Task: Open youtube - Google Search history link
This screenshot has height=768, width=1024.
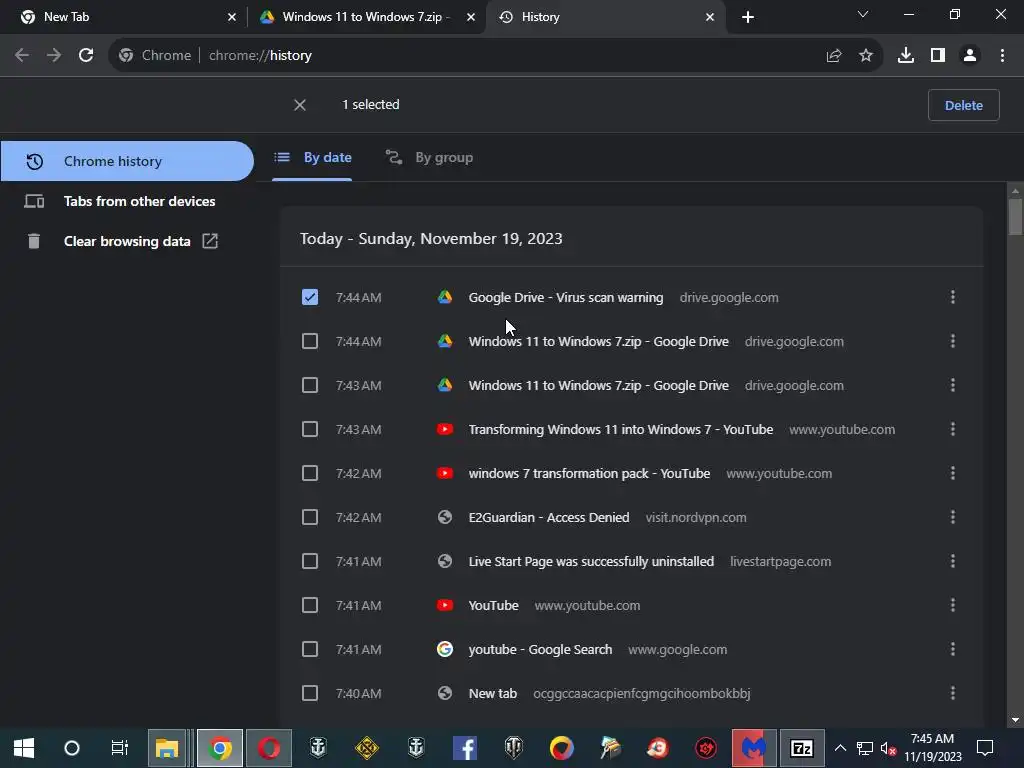Action: coord(540,649)
